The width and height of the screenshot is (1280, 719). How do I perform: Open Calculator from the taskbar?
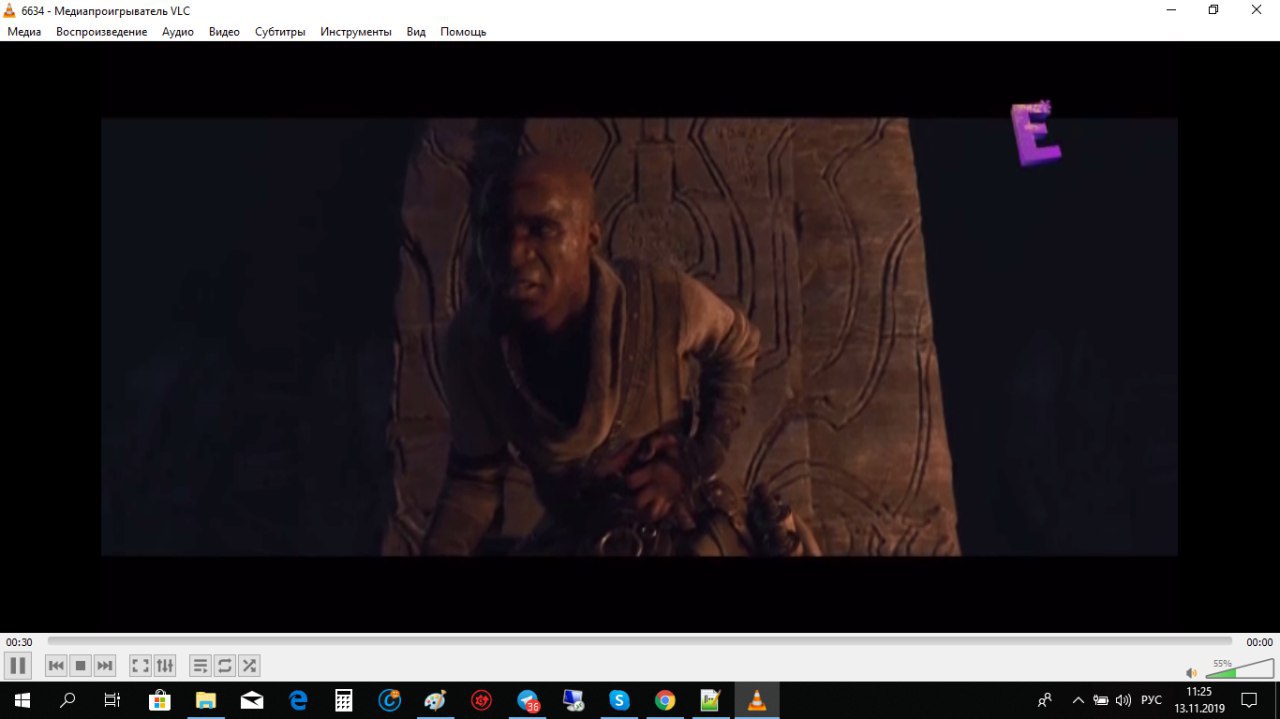344,700
